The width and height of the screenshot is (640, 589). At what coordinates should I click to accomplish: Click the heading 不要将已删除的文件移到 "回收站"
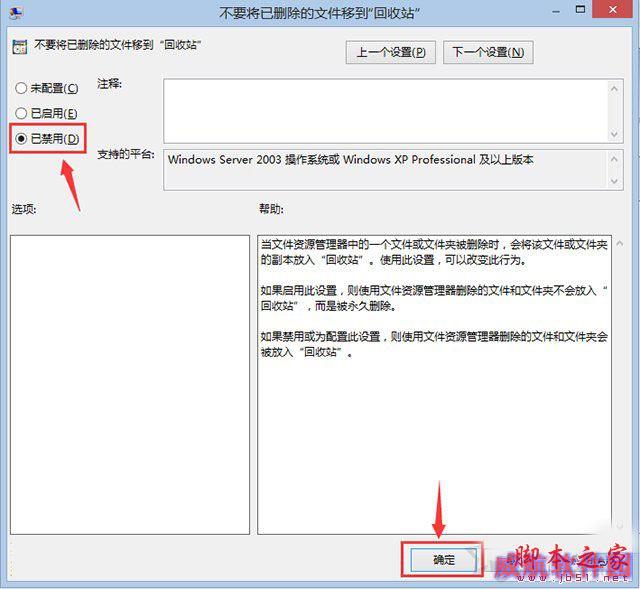click(x=118, y=44)
